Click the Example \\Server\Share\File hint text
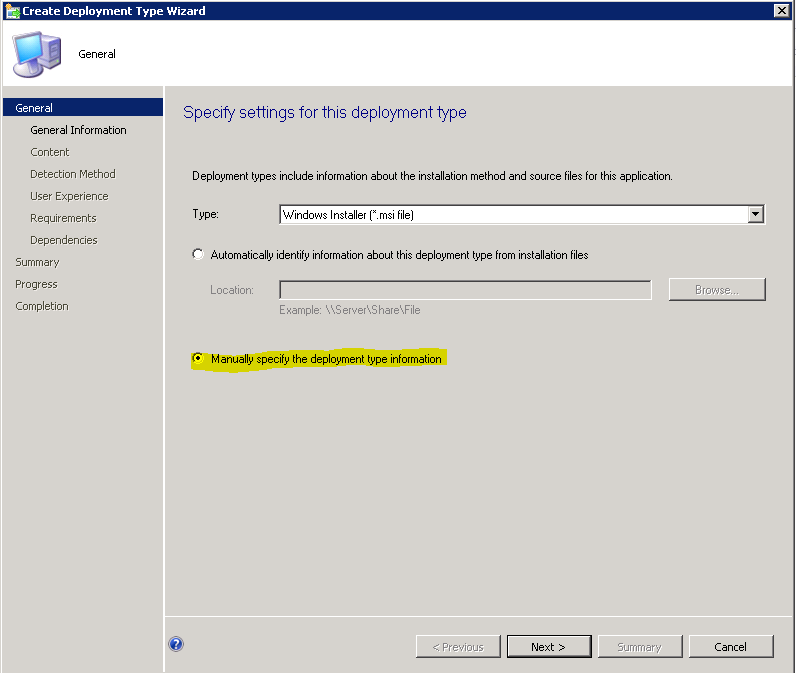Screen dimensions: 796x673 [350, 310]
